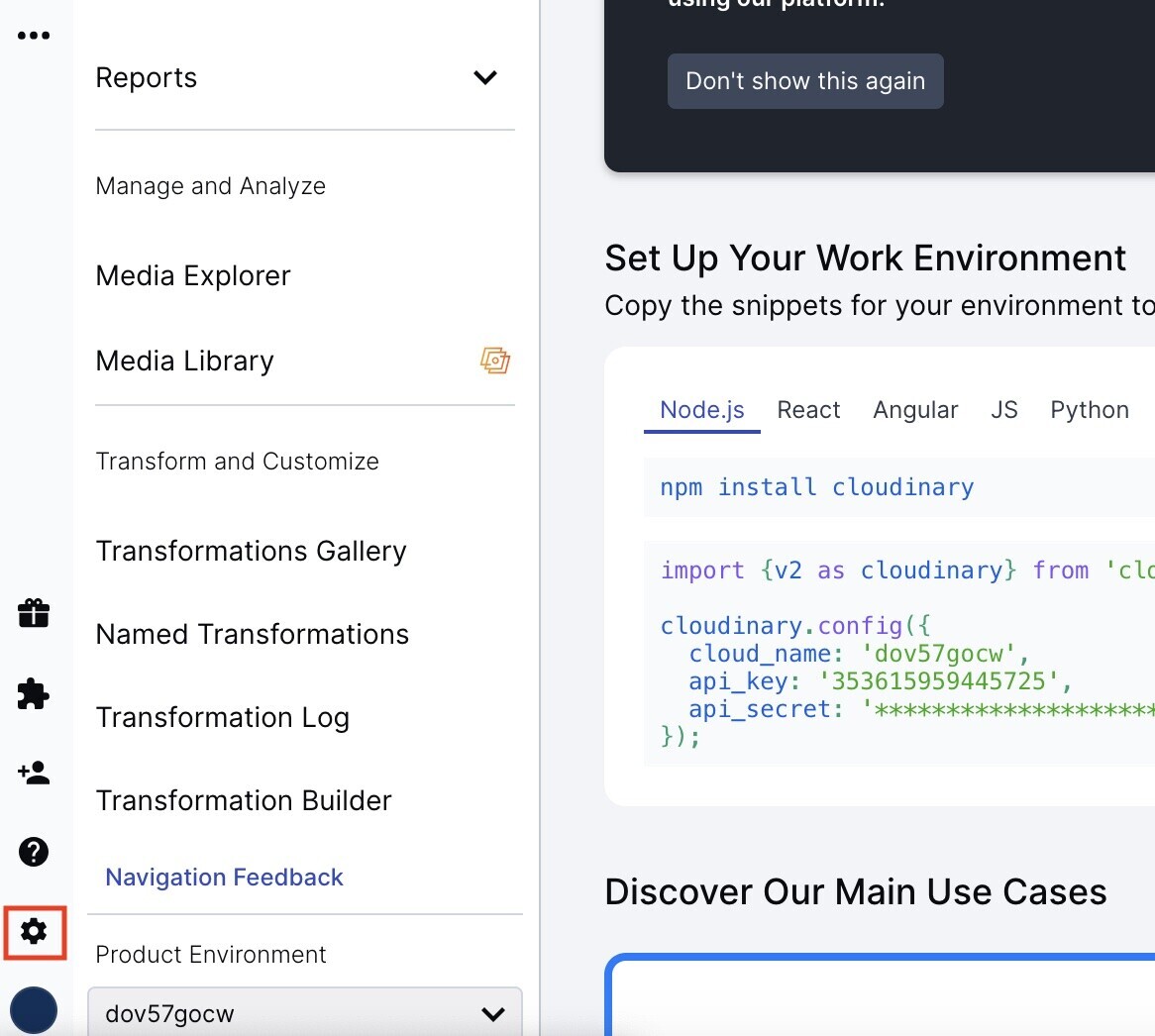Open the question mark help icon
Image resolution: width=1155 pixels, height=1036 pixels.
point(34,852)
